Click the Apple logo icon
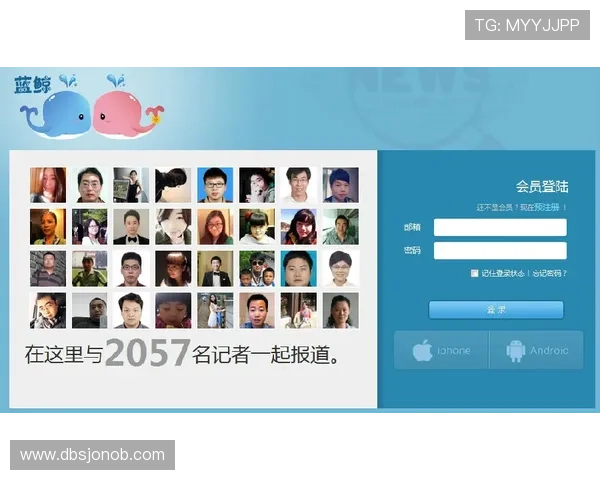The image size is (600, 480). pos(423,350)
